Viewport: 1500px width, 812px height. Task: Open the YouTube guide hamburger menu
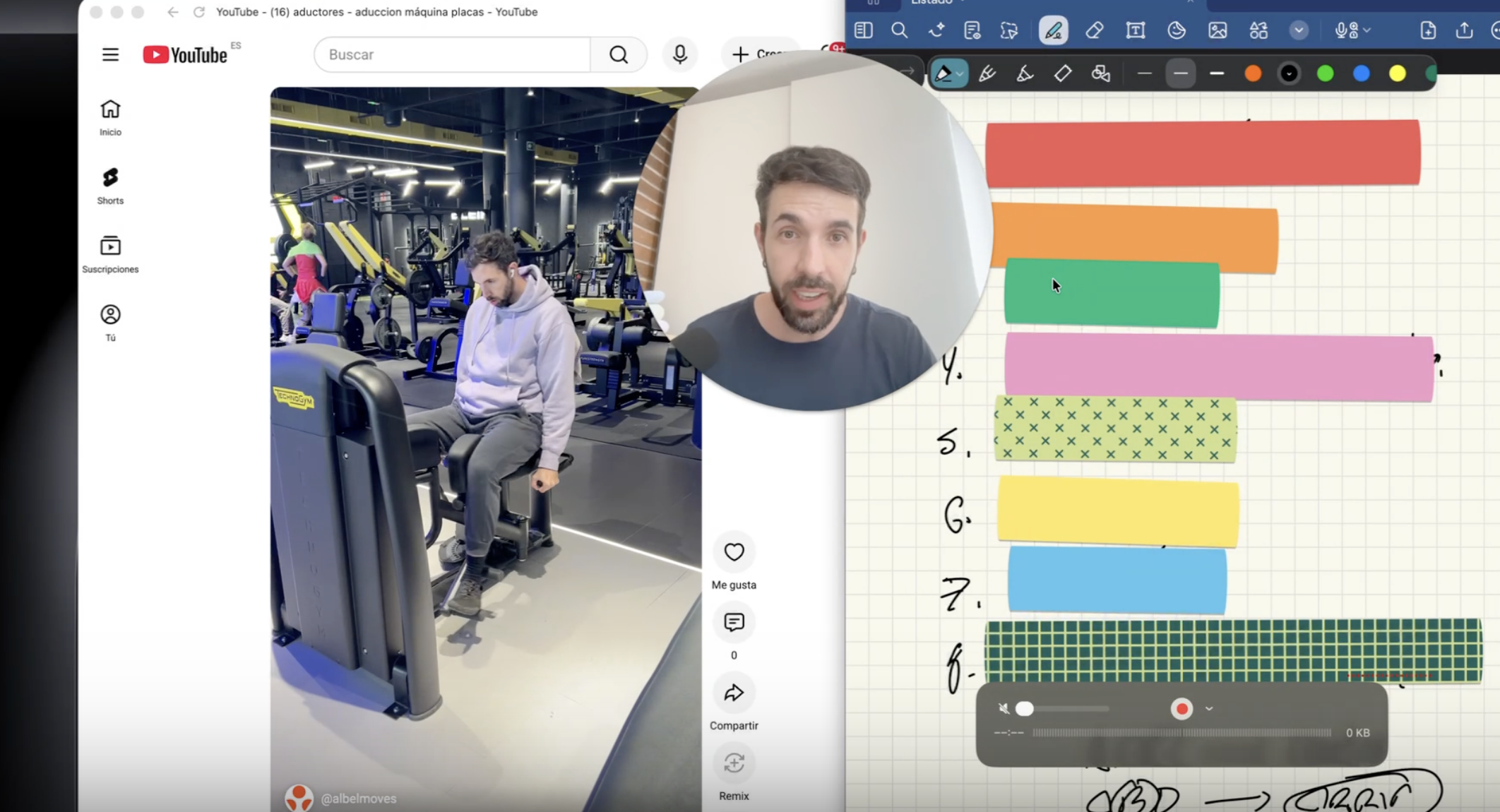click(110, 54)
